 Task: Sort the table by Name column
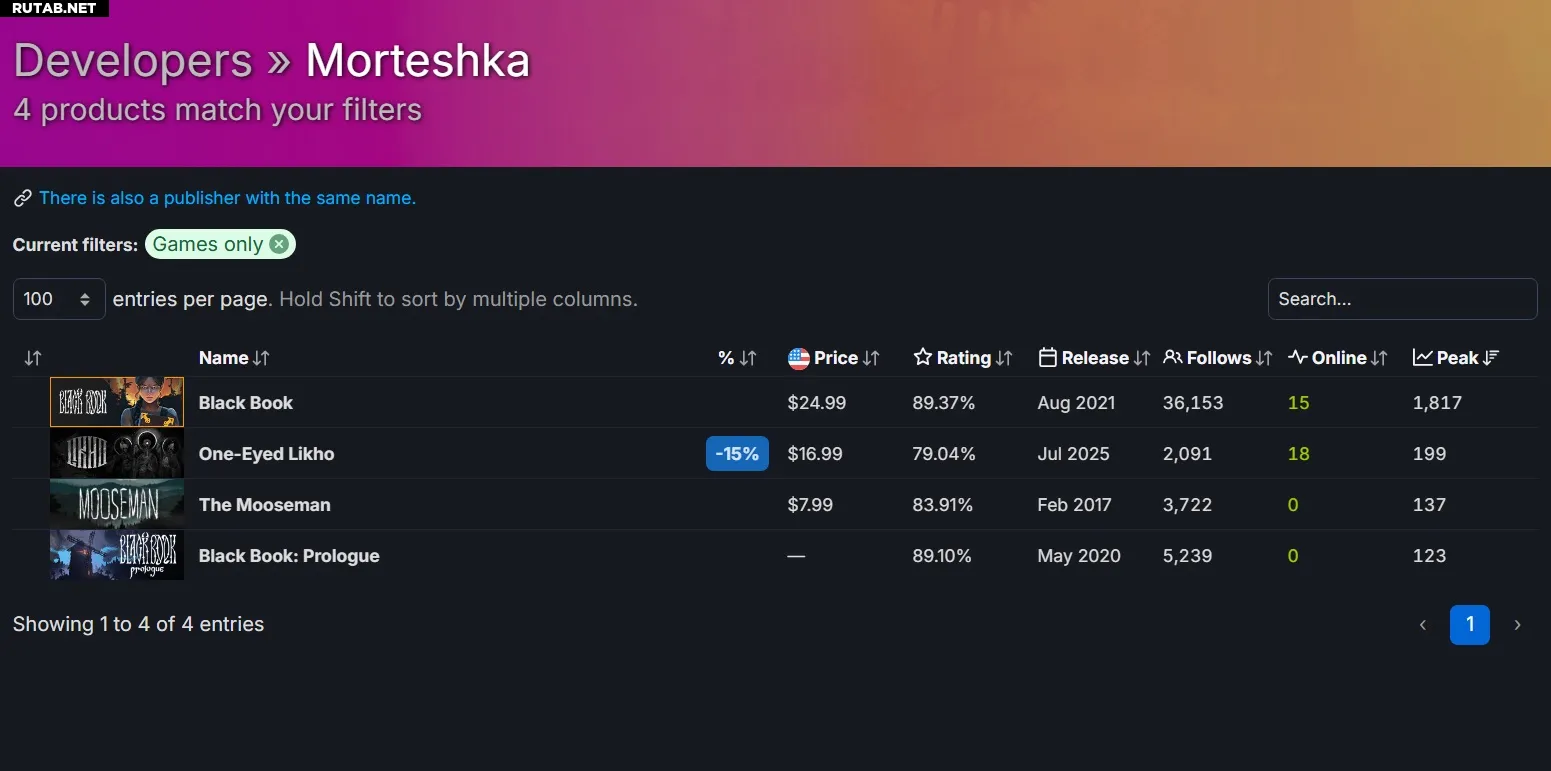pyautogui.click(x=234, y=358)
